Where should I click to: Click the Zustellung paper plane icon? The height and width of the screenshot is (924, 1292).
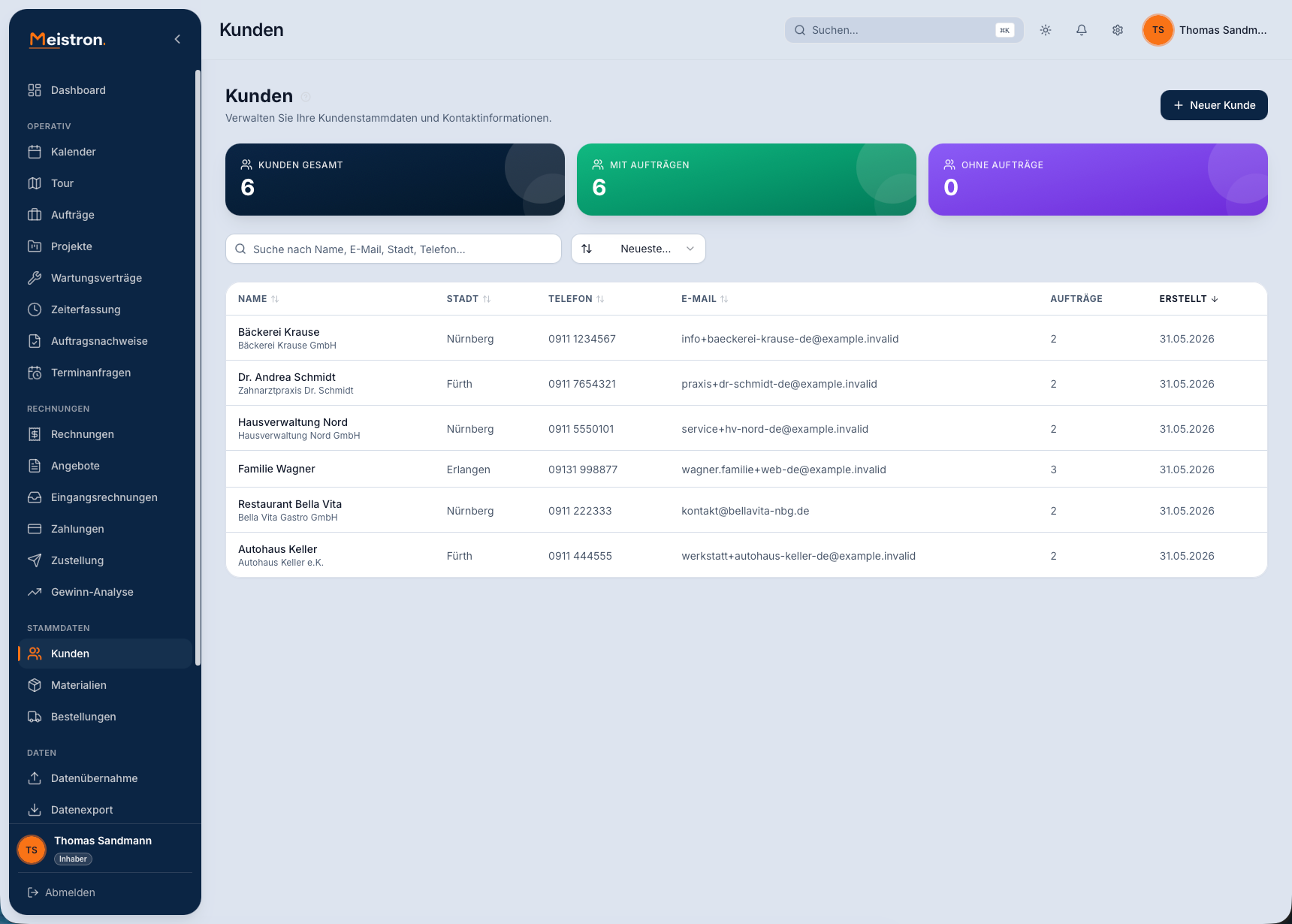35,560
